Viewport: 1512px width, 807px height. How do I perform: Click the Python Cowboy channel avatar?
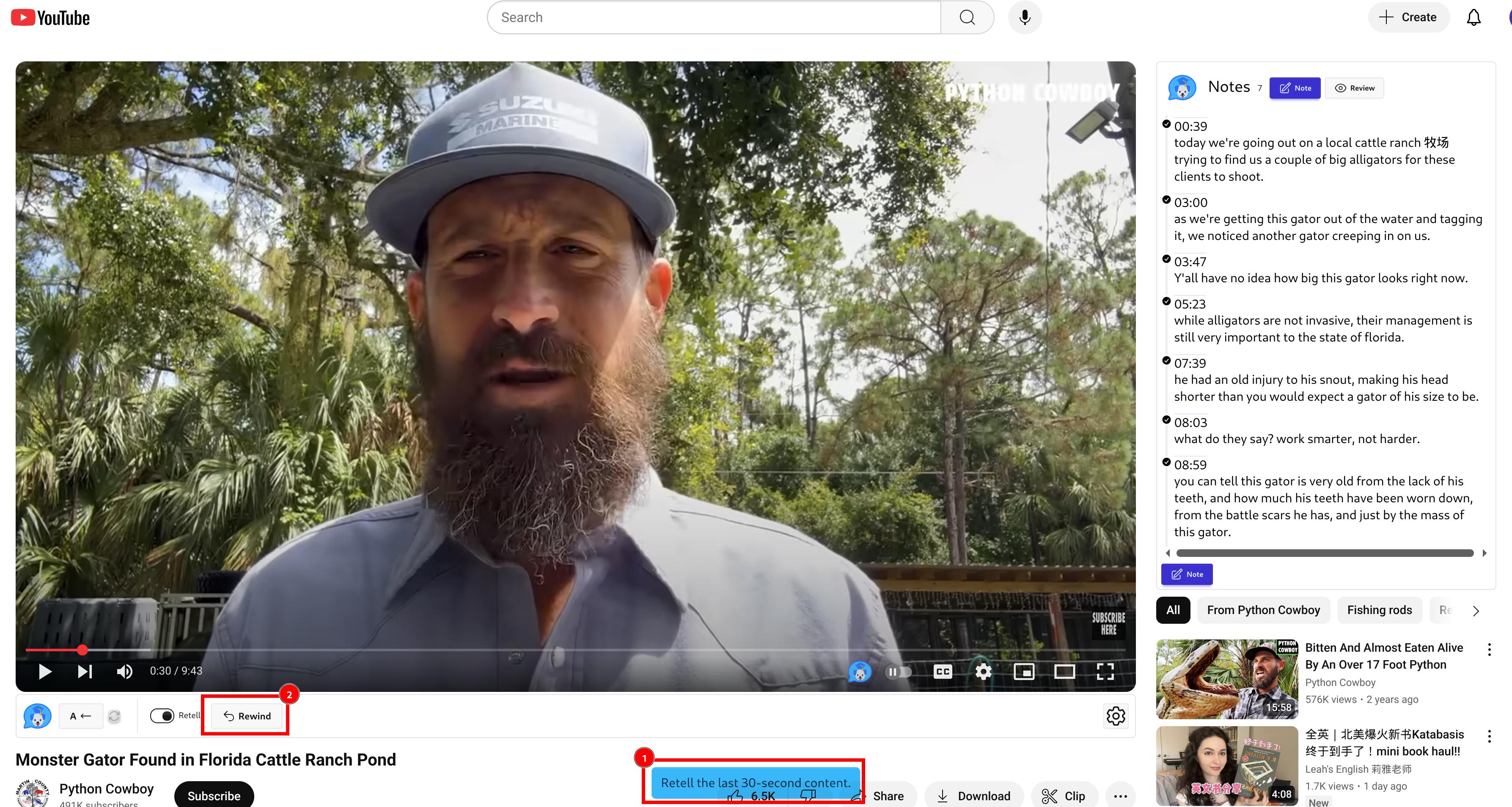32,793
